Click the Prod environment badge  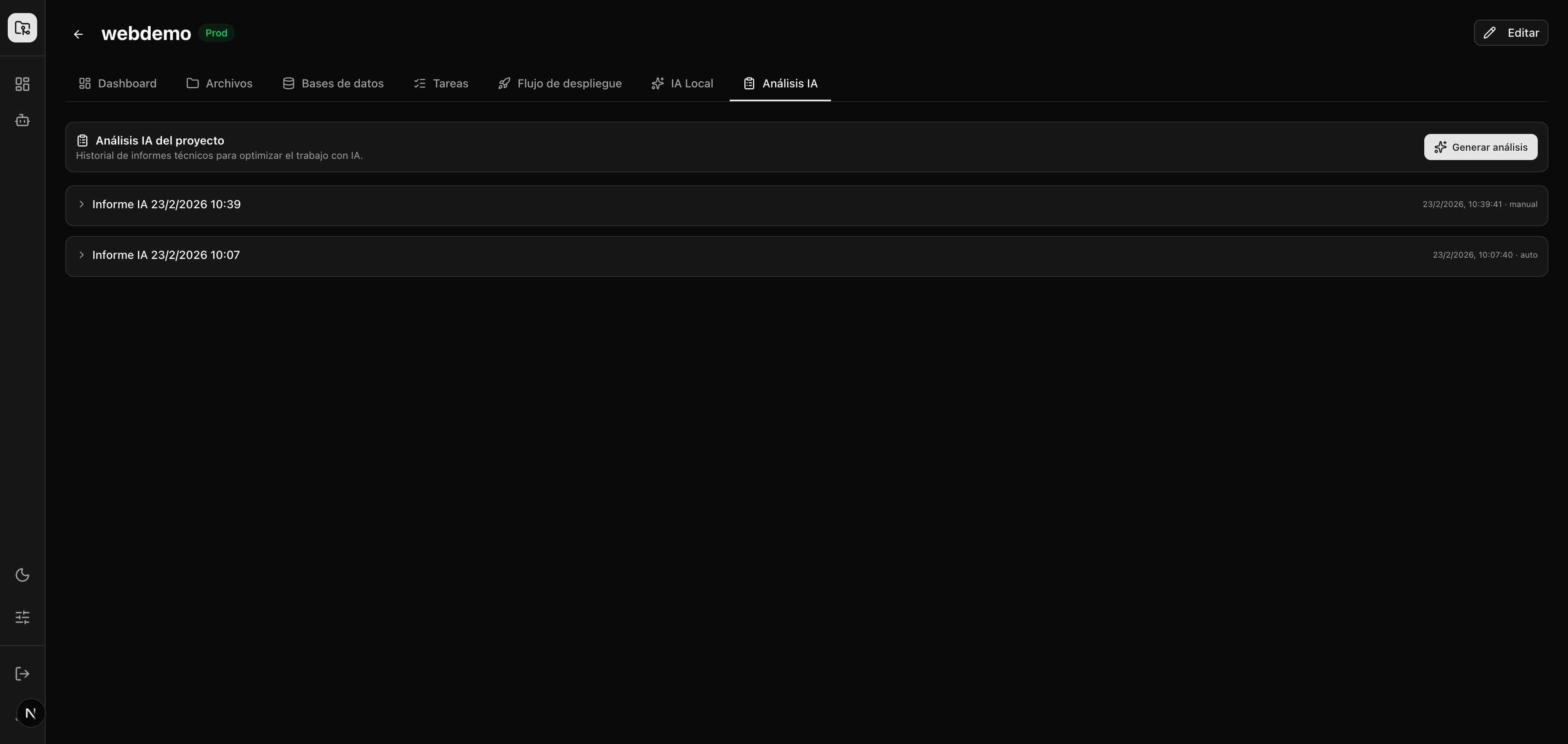pyautogui.click(x=216, y=33)
